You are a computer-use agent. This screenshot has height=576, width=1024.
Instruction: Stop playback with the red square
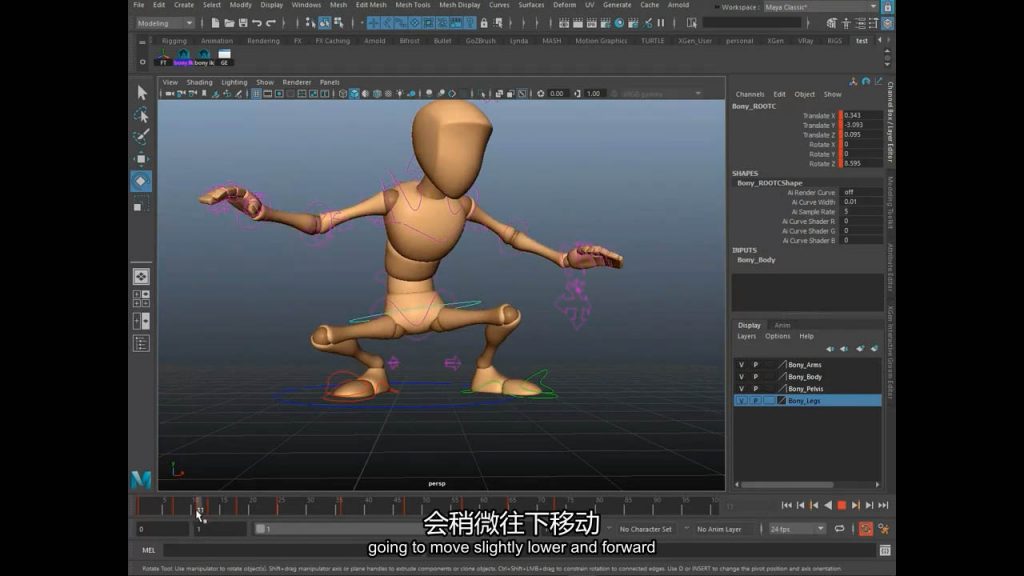842,505
